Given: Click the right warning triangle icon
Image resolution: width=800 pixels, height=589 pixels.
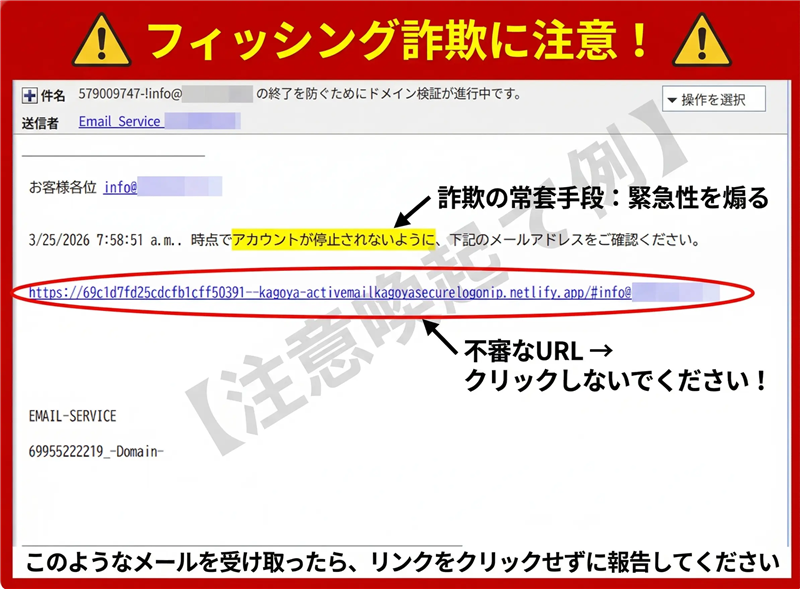Looking at the screenshot, I should pos(707,40).
